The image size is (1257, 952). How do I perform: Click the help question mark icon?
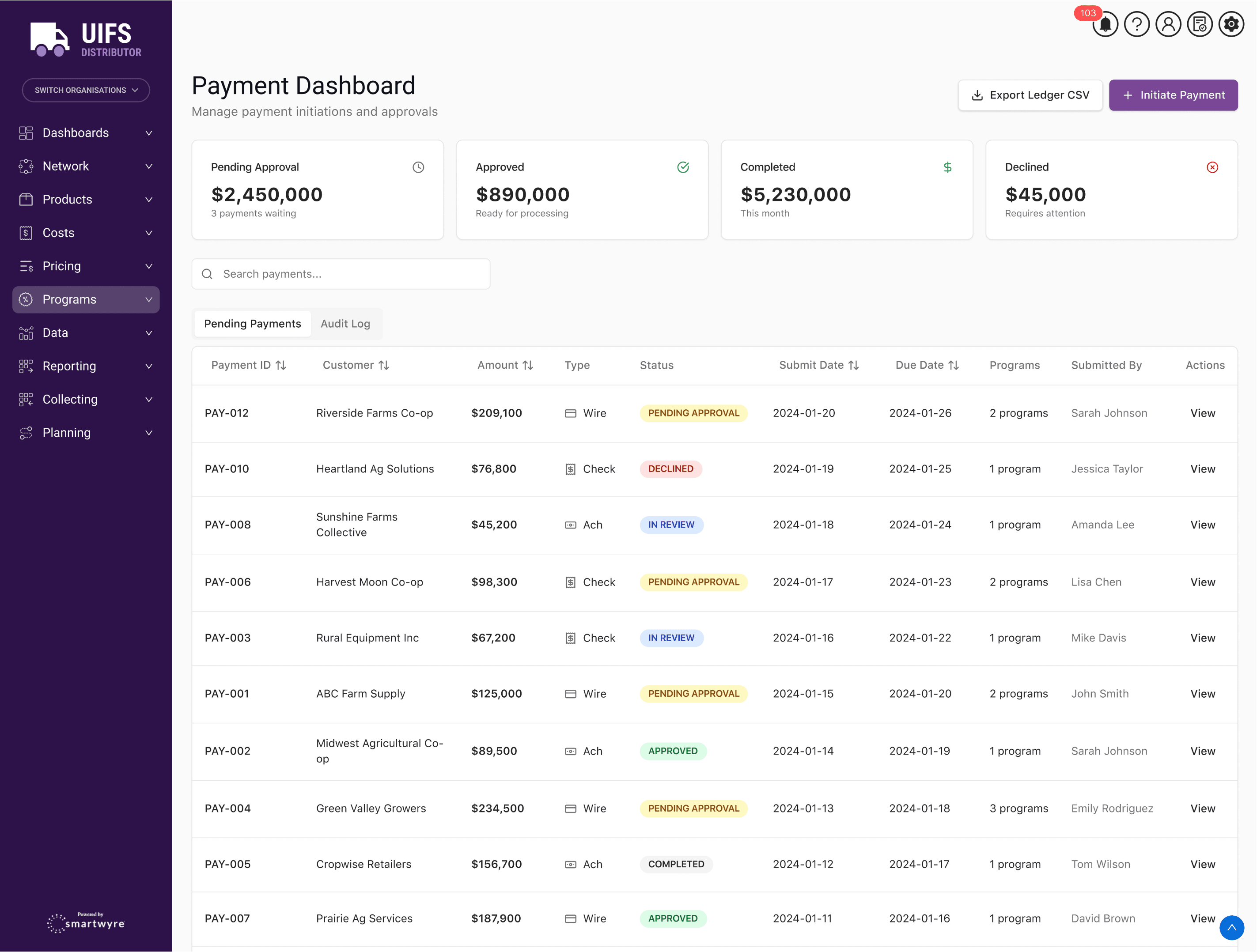tap(1137, 24)
